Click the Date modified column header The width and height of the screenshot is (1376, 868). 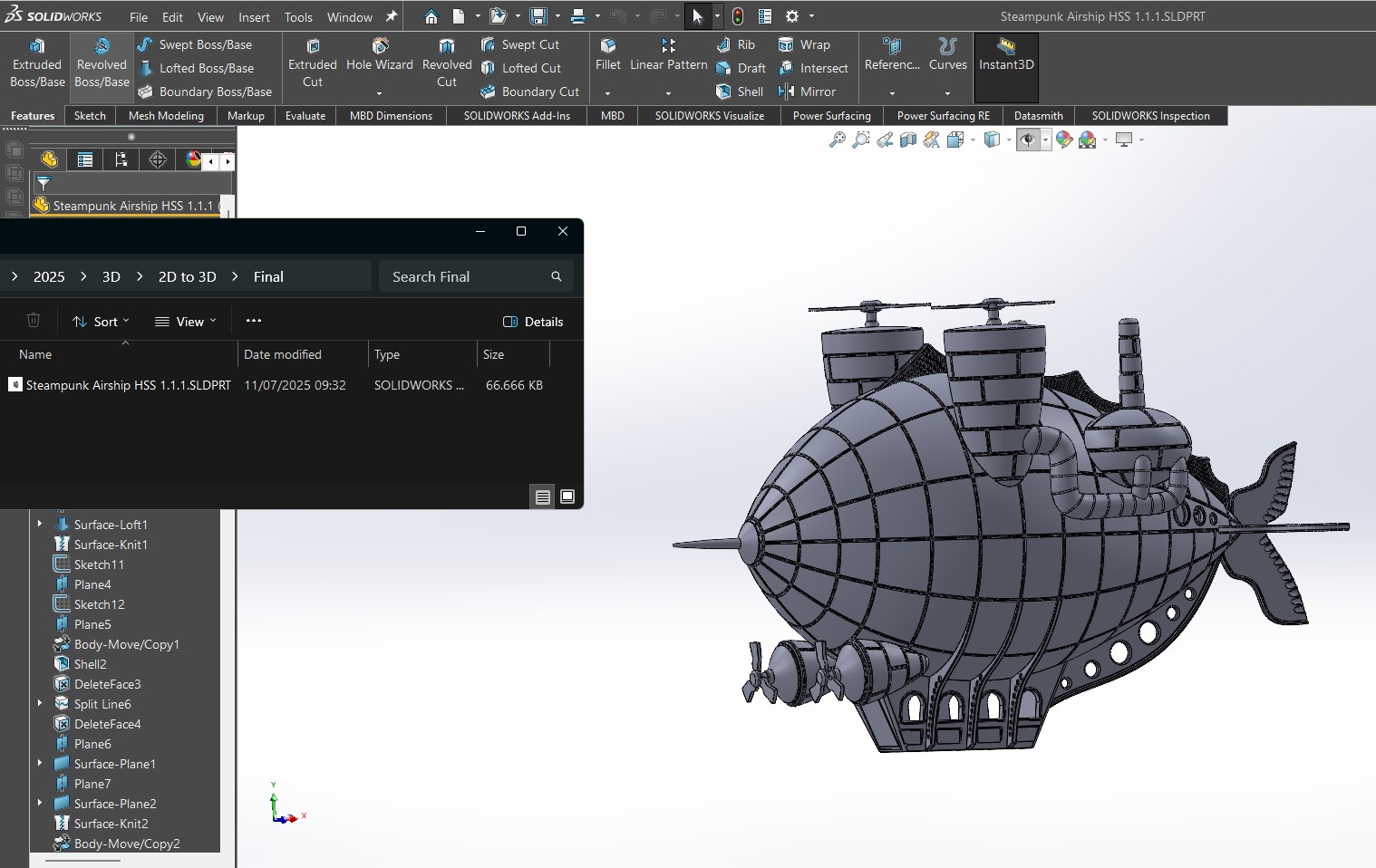pos(283,354)
